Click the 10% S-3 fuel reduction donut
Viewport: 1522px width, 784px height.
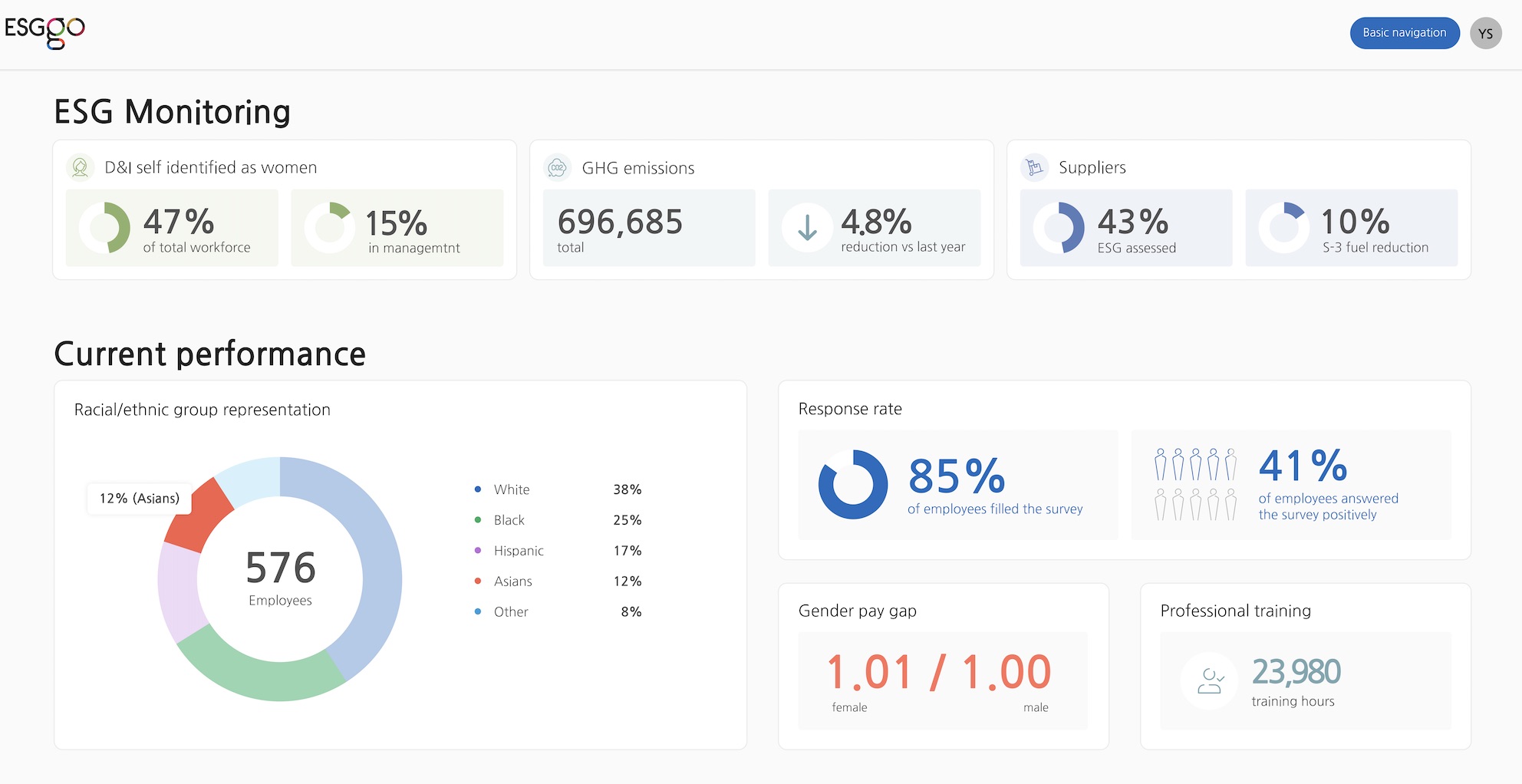click(x=1284, y=228)
